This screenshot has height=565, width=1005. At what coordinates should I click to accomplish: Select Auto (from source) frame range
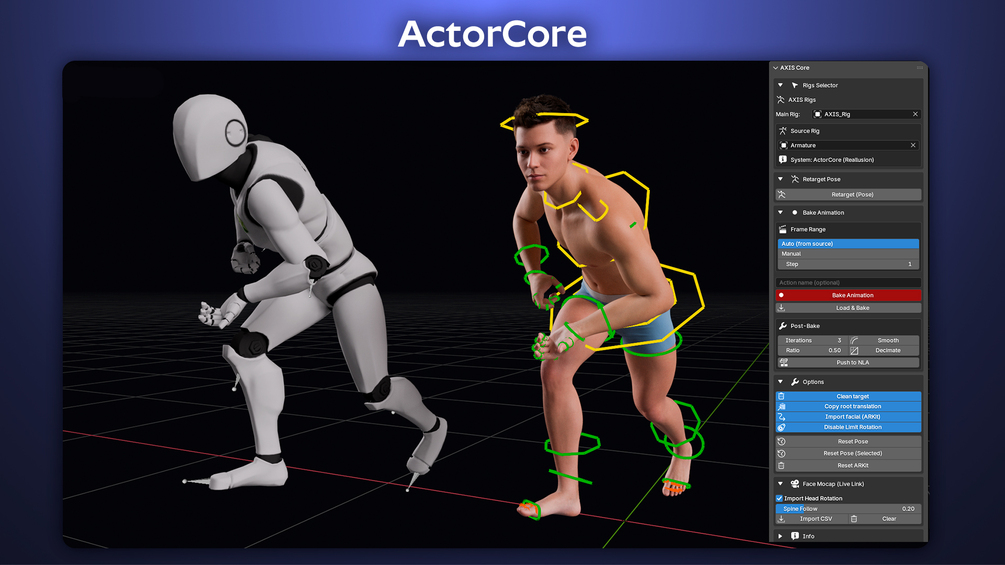848,243
